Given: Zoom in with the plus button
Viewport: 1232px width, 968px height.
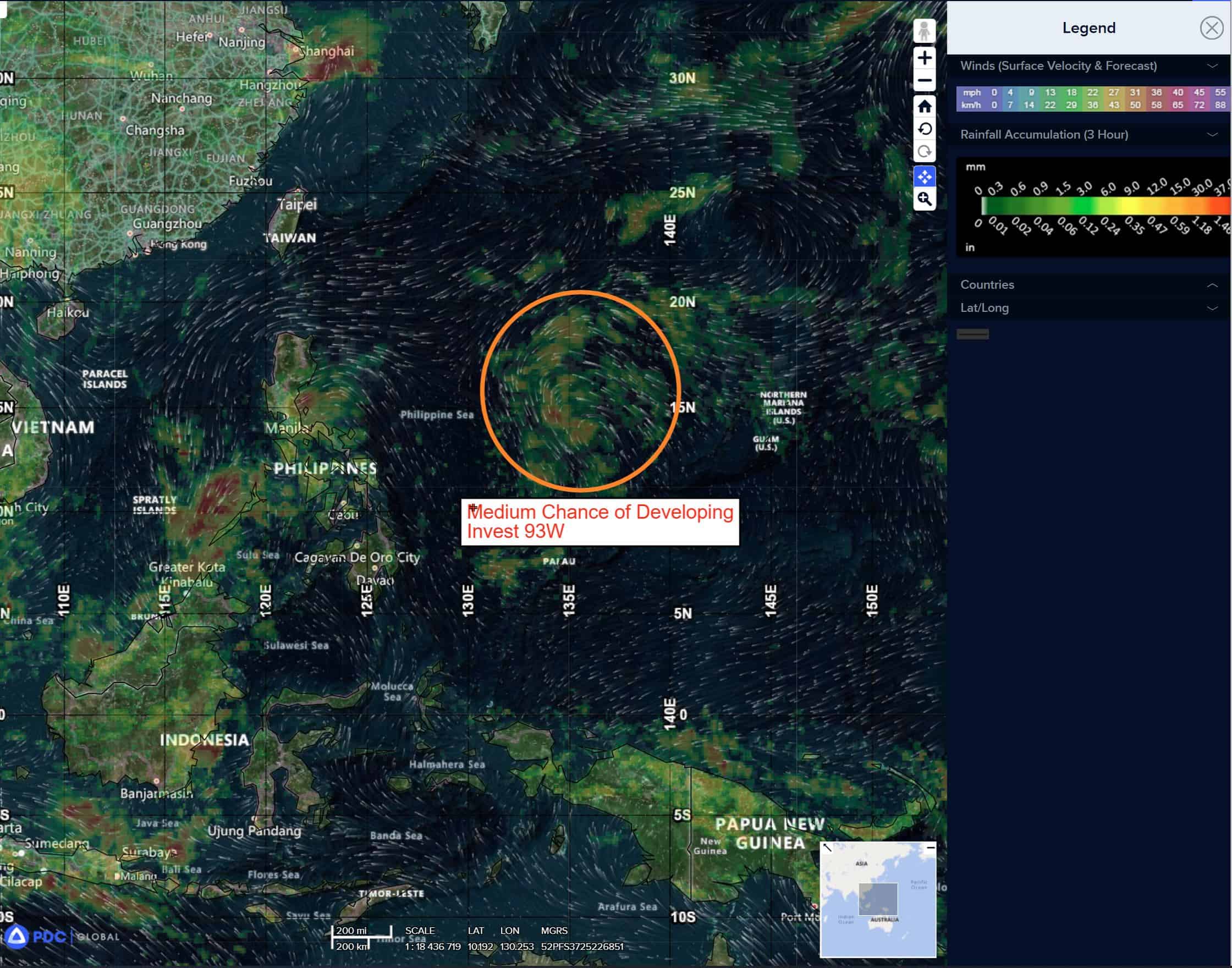Looking at the screenshot, I should [925, 58].
